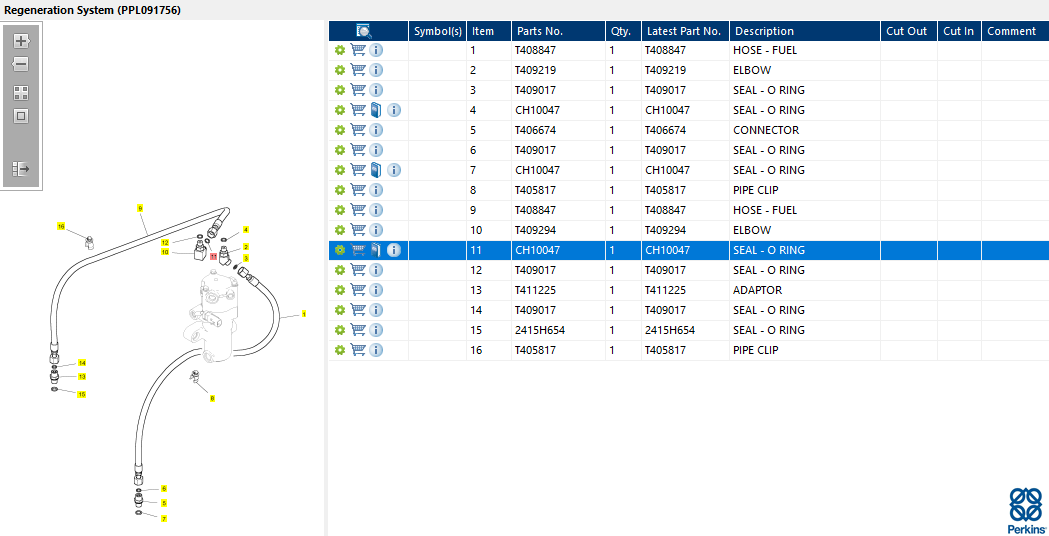The width and height of the screenshot is (1049, 536).
Task: Add item 6 T409017 to cart
Action: pyautogui.click(x=358, y=150)
